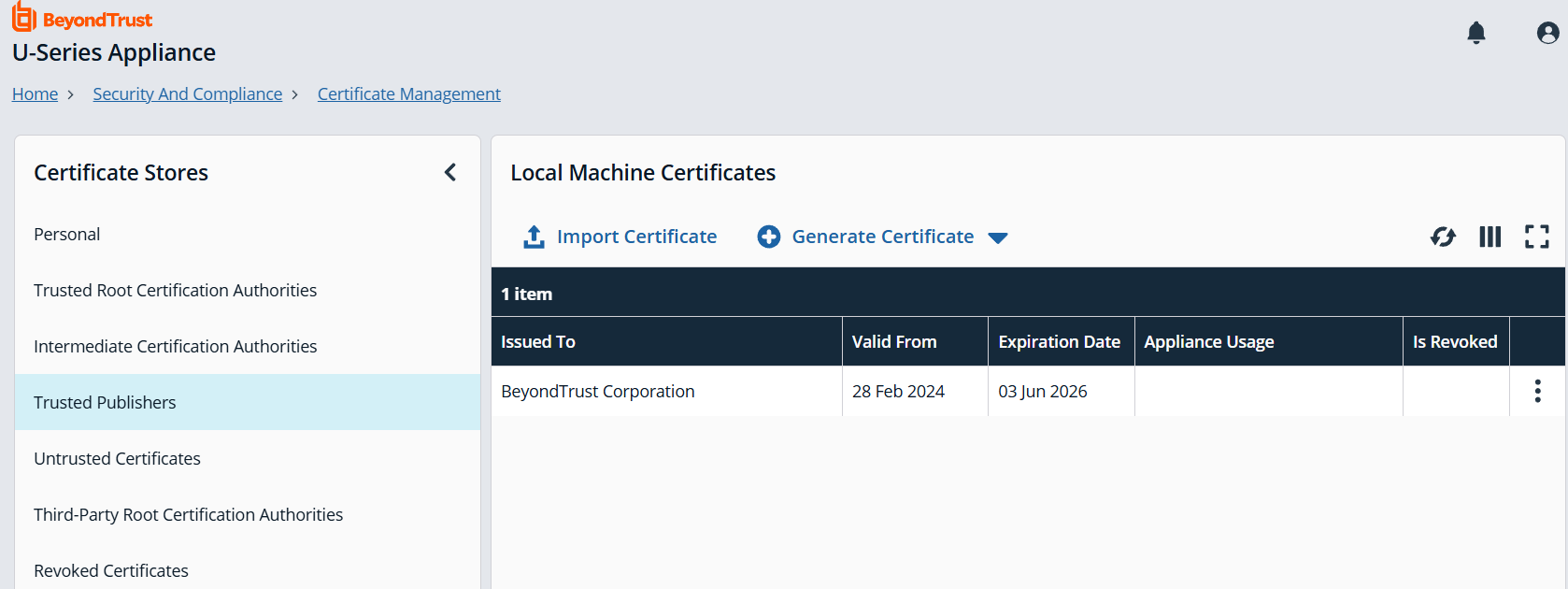Open the row actions vertical ellipsis
1568x589 pixels.
[1537, 391]
